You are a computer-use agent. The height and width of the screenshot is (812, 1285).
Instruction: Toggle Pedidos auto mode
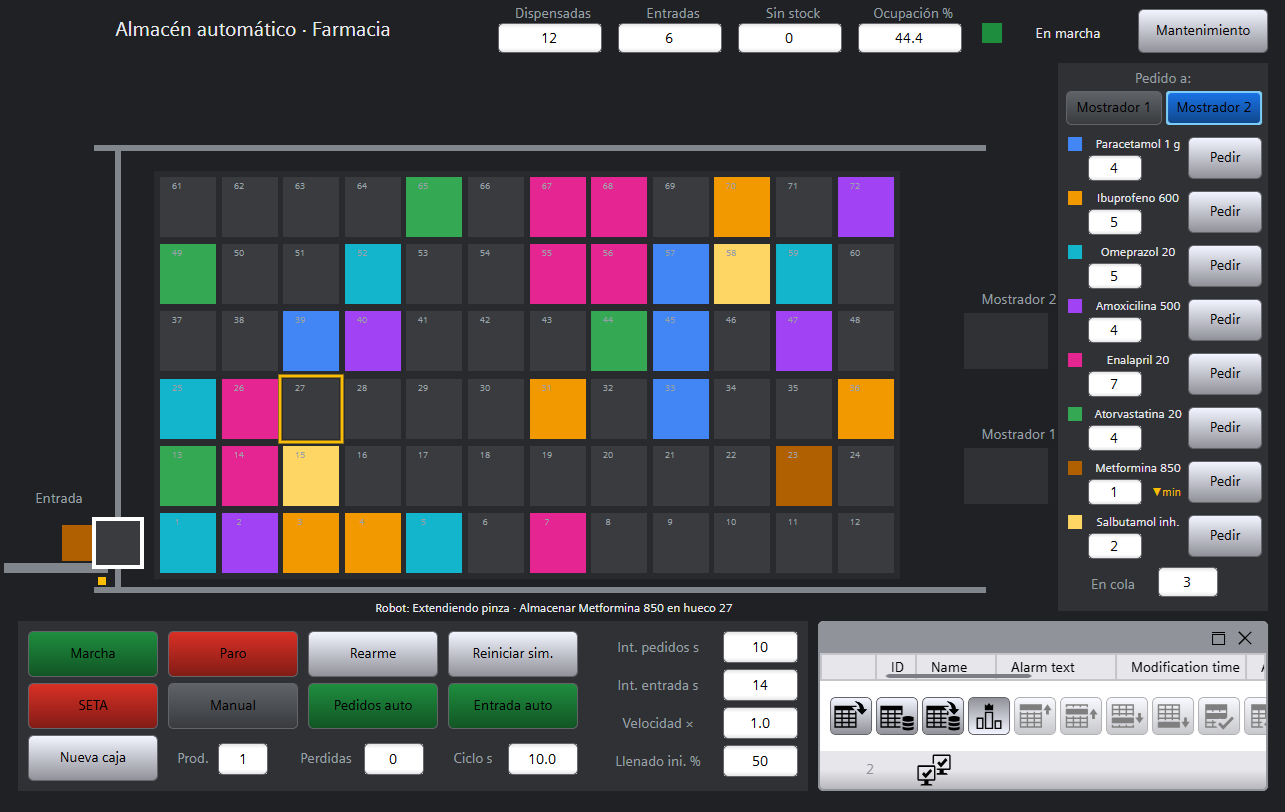(373, 705)
